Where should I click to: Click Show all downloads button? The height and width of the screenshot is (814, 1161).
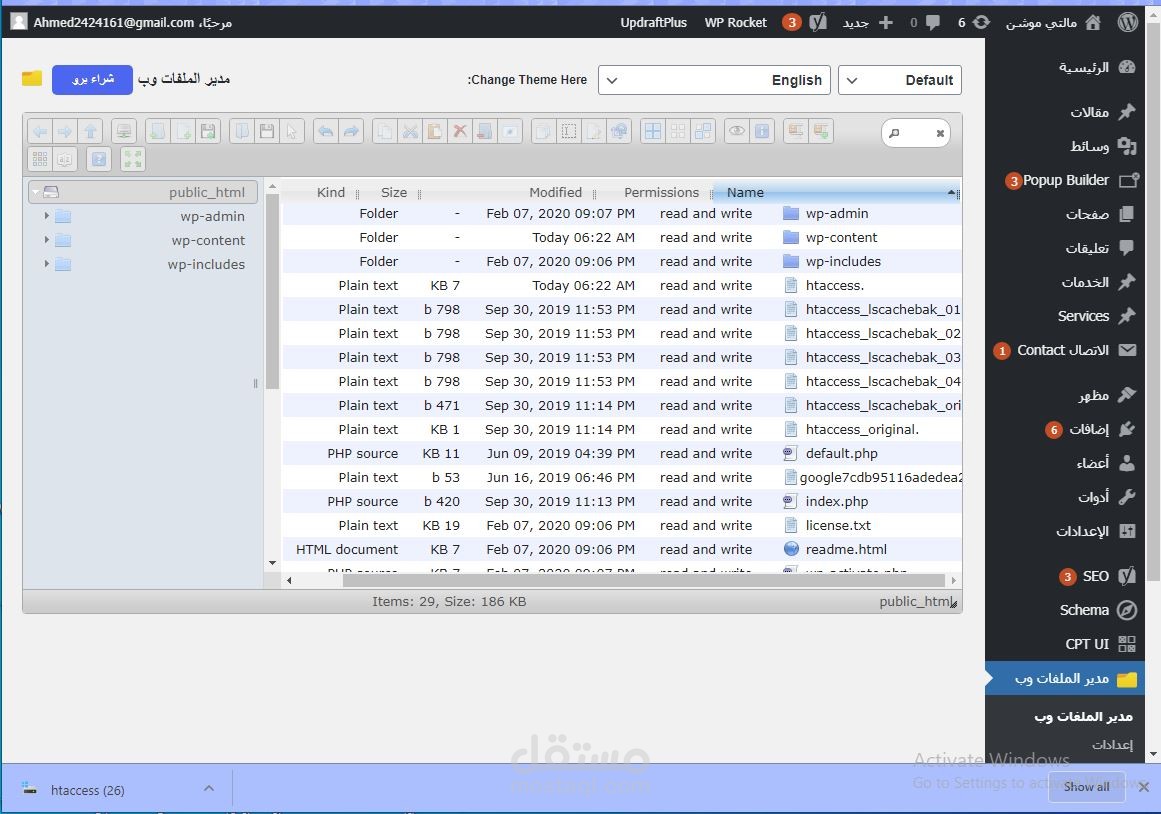pyautogui.click(x=1086, y=787)
